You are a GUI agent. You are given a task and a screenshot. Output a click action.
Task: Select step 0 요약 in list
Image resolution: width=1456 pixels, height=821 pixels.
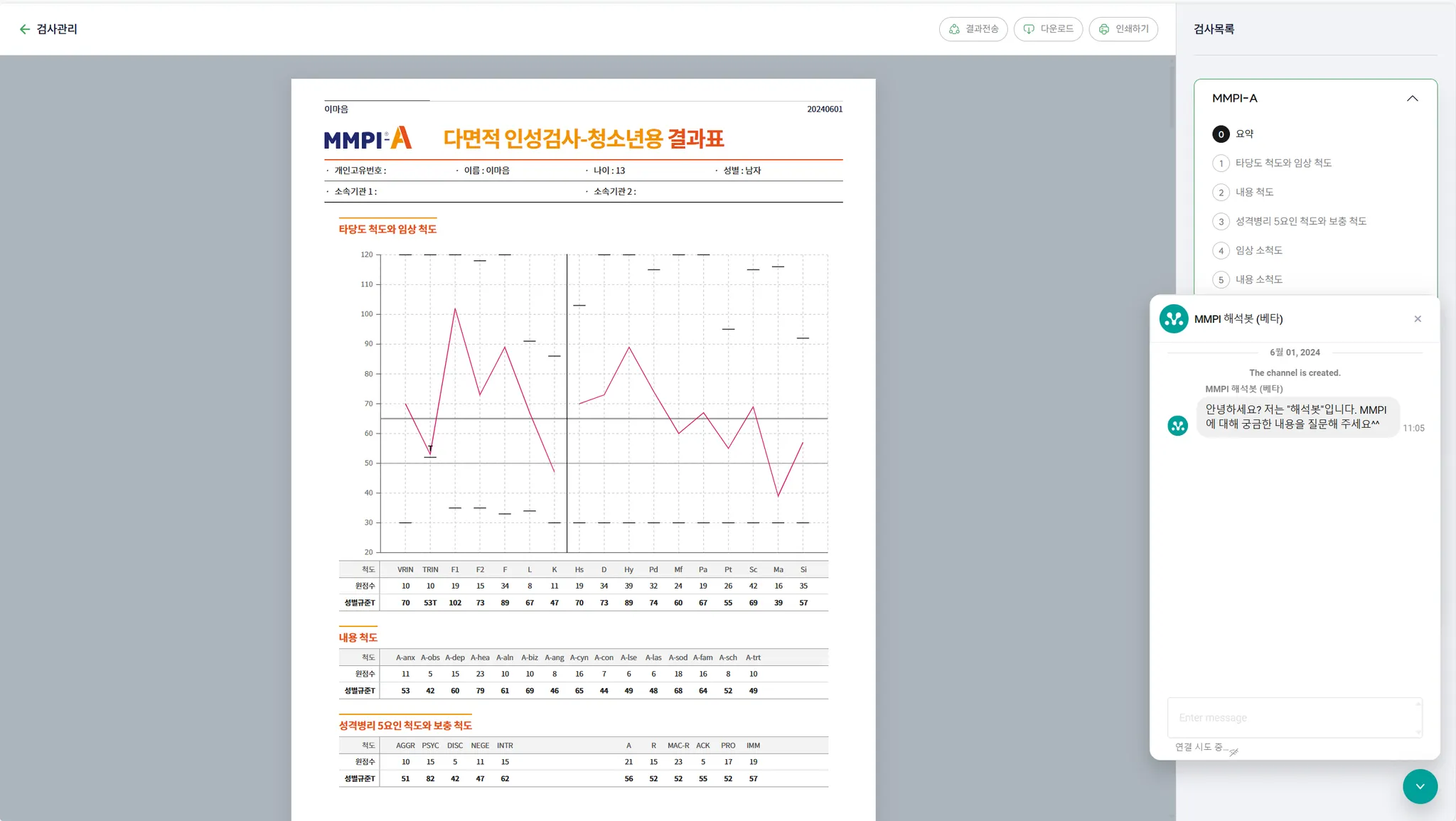[1244, 134]
